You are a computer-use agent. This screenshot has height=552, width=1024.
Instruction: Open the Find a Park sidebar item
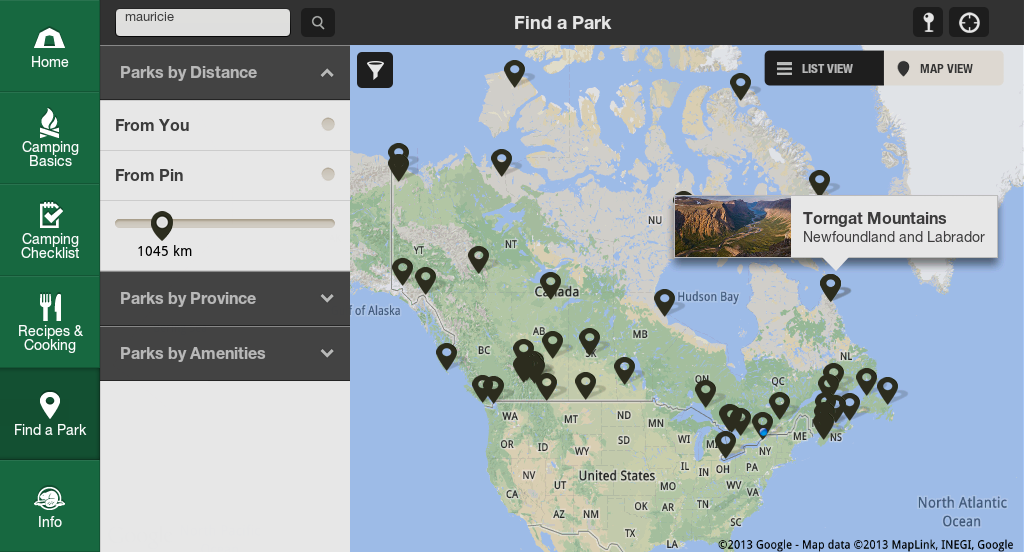(50, 414)
